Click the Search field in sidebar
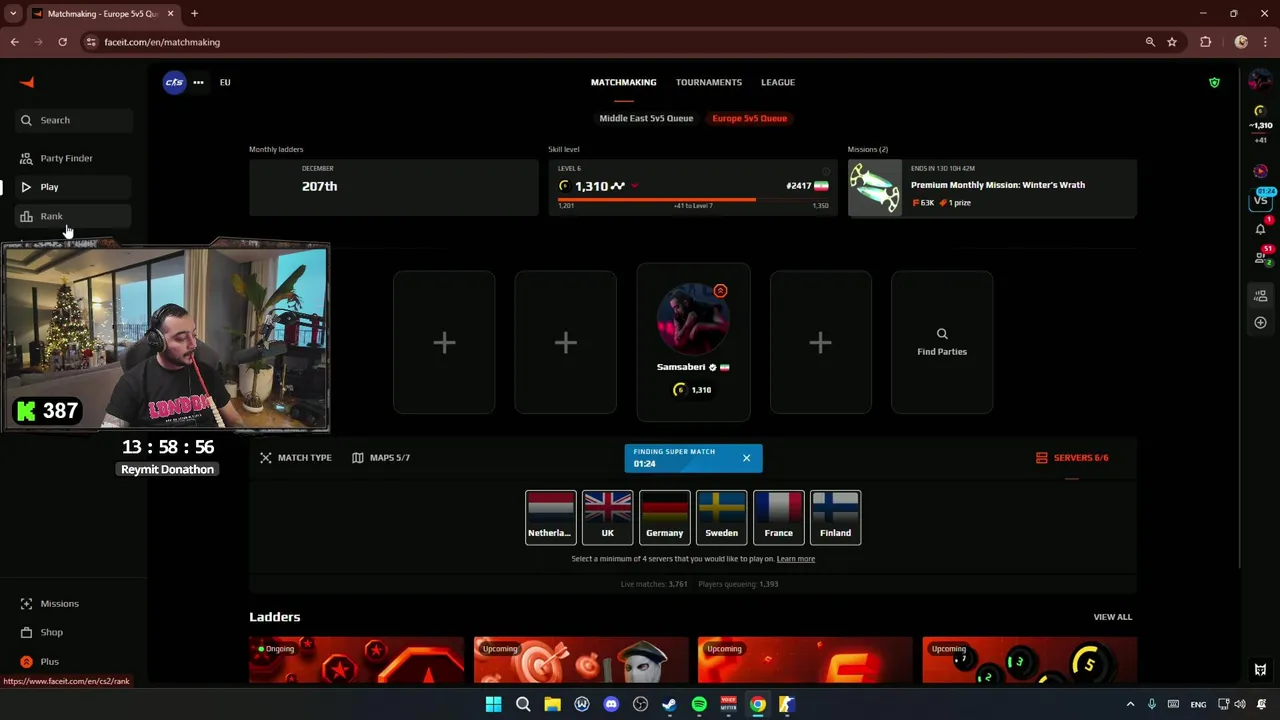 pos(74,120)
